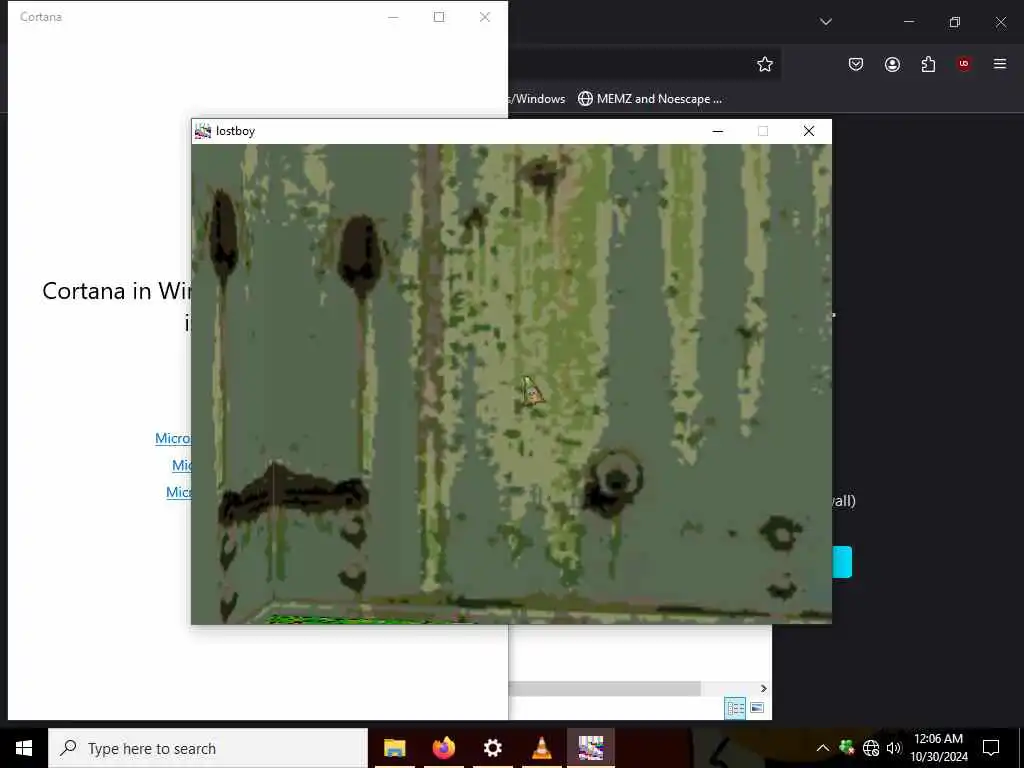Screen dimensions: 1024x768
Task: Open the MEMZ and Noescape bookmark
Action: (x=650, y=99)
